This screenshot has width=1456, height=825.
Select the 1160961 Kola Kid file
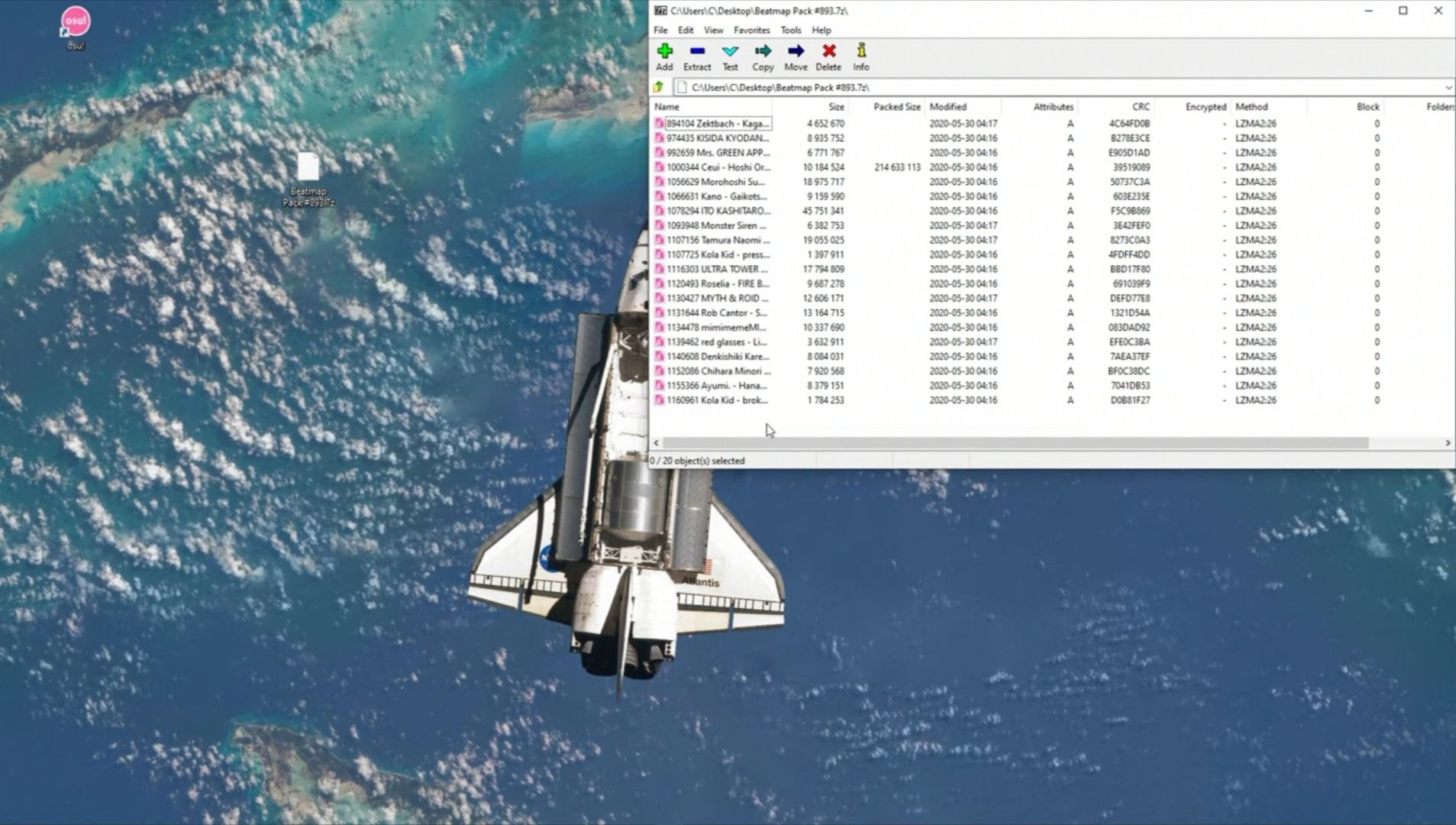coord(715,400)
